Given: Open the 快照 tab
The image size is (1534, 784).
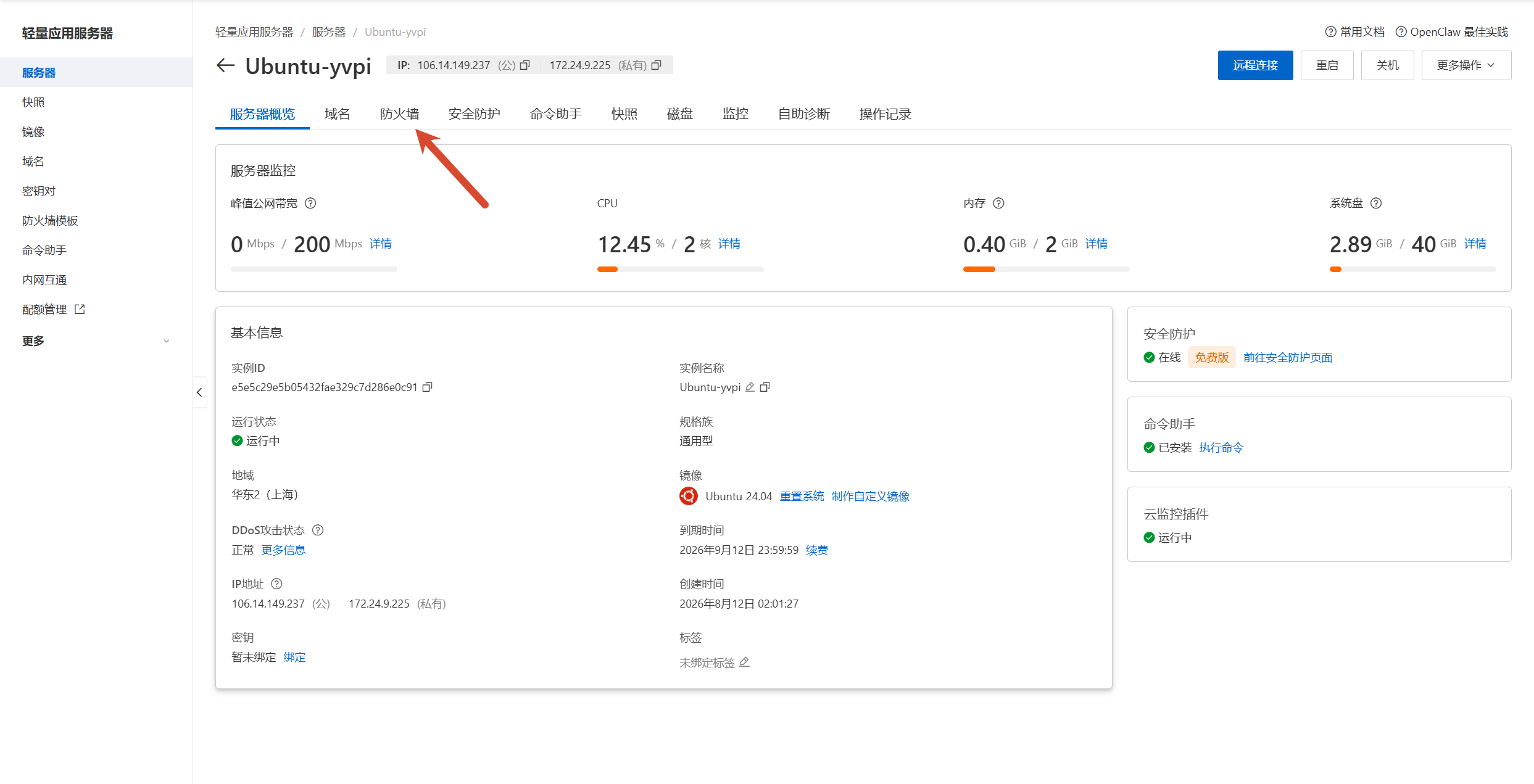Looking at the screenshot, I should pyautogui.click(x=624, y=114).
